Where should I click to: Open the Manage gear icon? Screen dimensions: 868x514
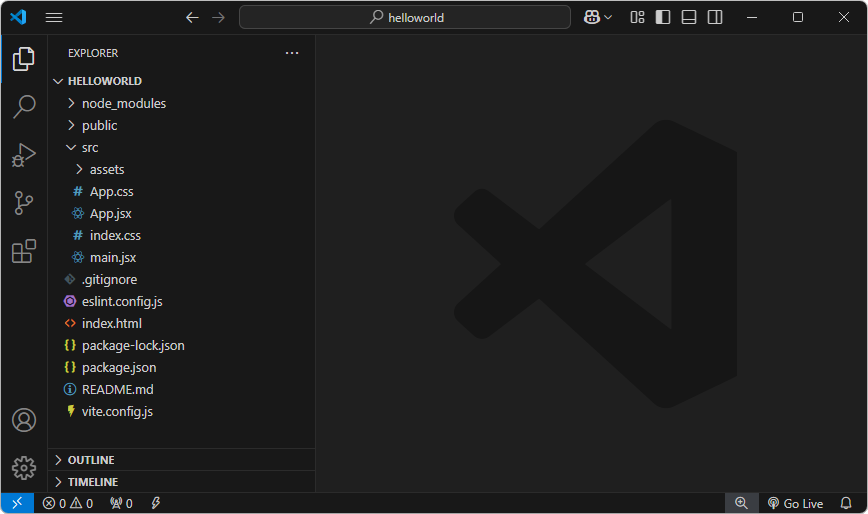(x=24, y=468)
